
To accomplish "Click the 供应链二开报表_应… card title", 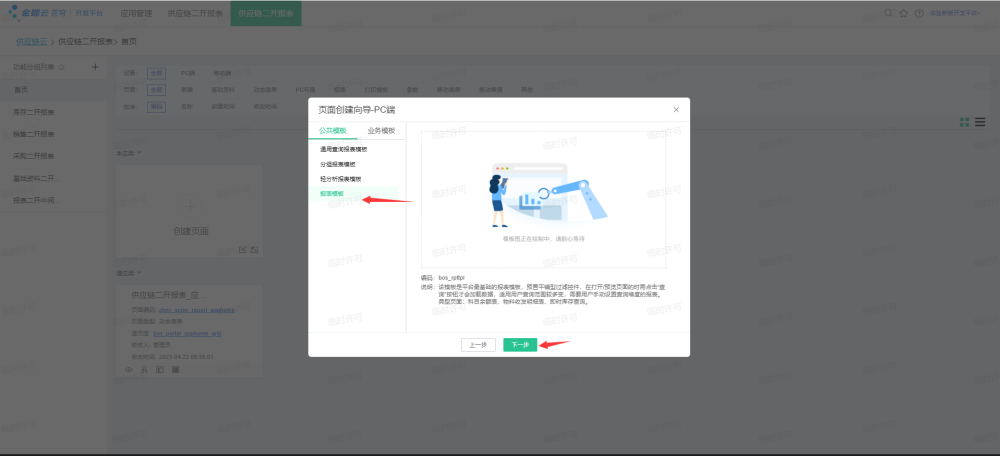I will pyautogui.click(x=168, y=295).
